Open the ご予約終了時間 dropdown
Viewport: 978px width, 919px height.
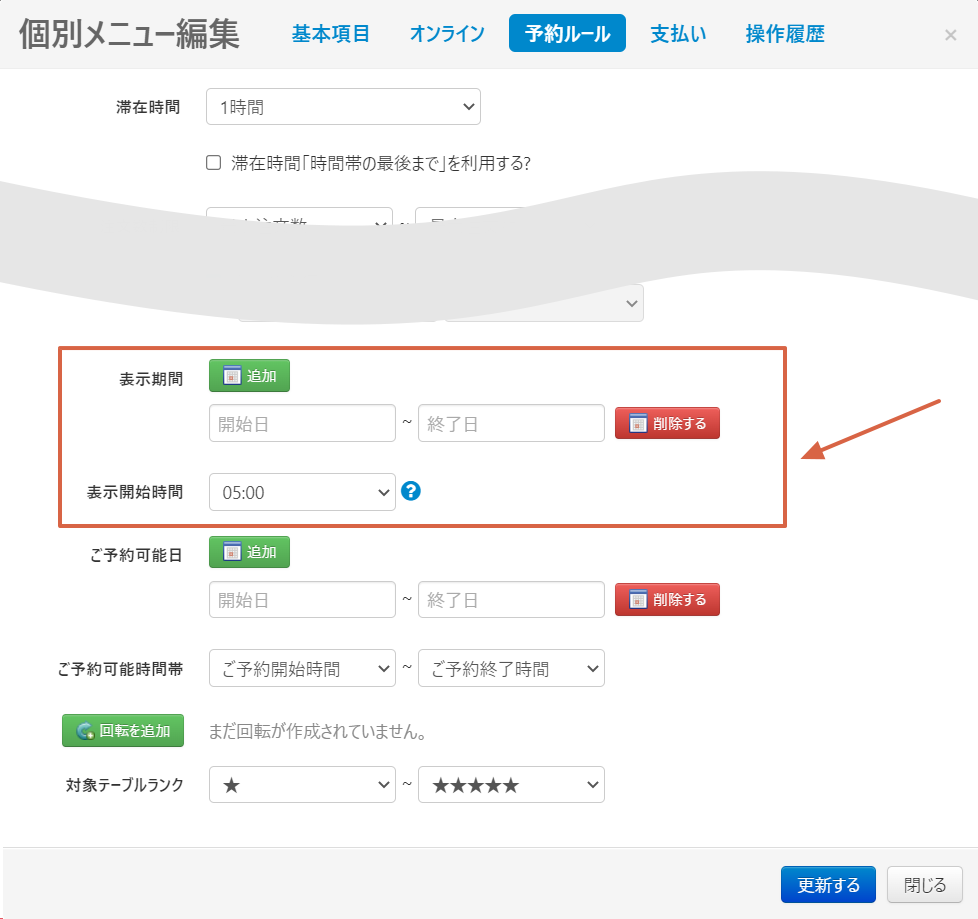point(511,669)
